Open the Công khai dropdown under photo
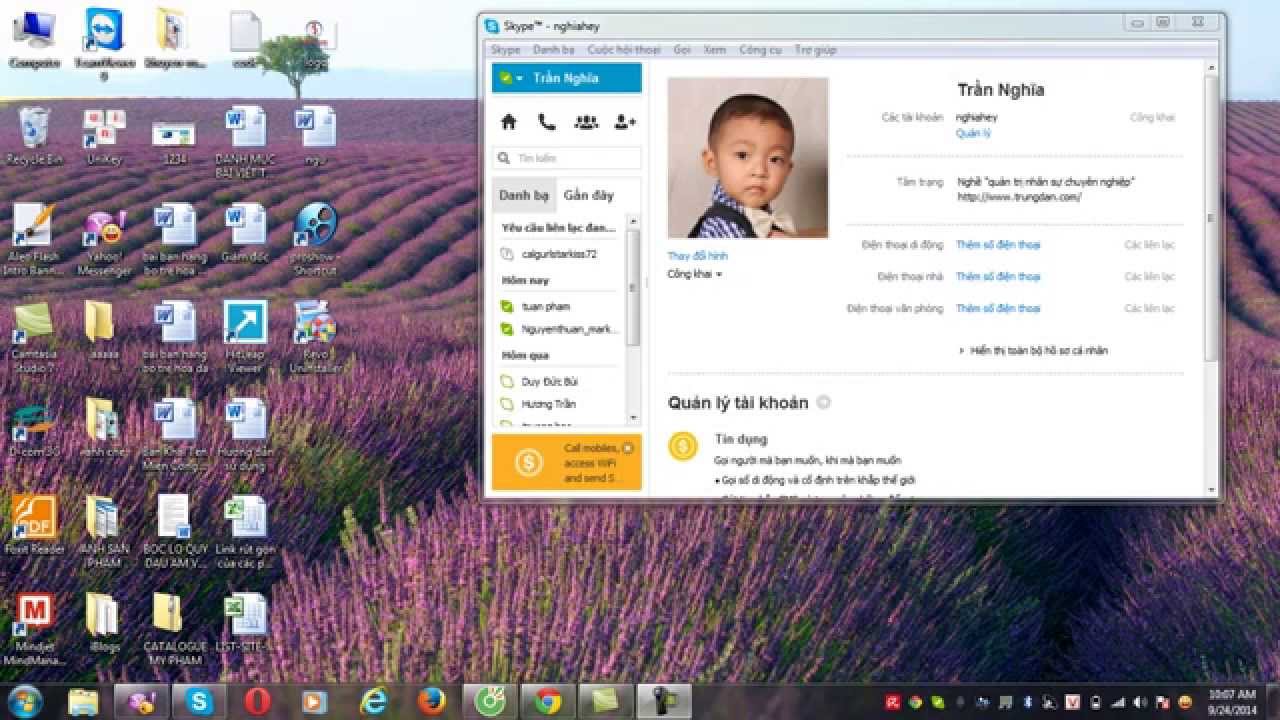 coord(694,274)
